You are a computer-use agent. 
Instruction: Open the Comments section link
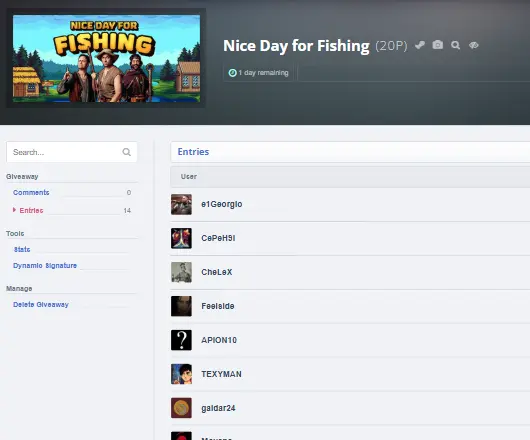coord(31,193)
